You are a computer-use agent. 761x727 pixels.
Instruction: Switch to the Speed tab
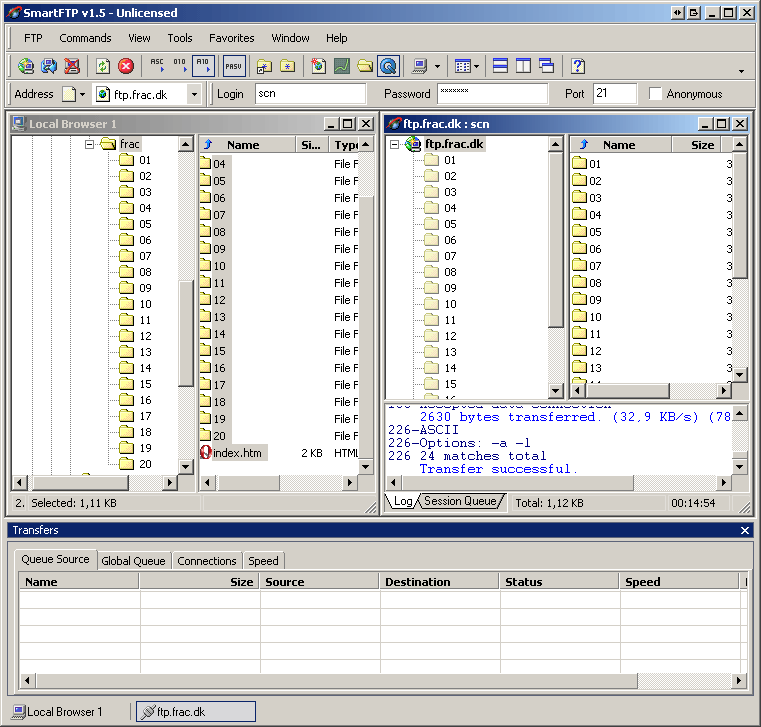[x=264, y=561]
